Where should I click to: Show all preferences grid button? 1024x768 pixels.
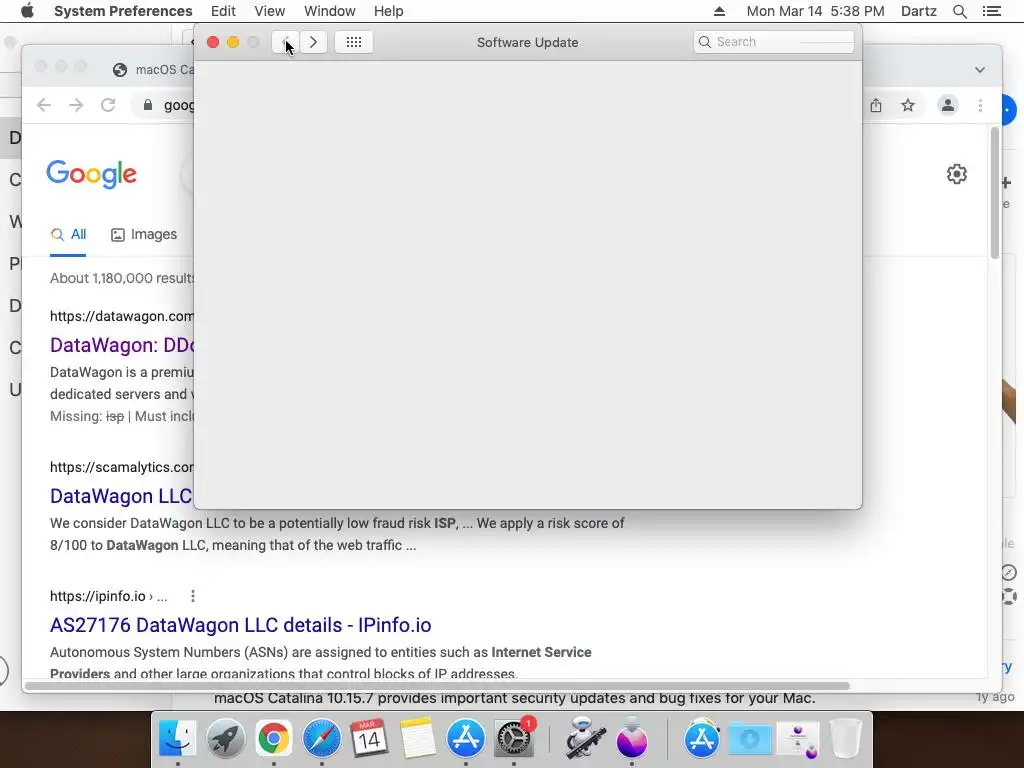(353, 42)
